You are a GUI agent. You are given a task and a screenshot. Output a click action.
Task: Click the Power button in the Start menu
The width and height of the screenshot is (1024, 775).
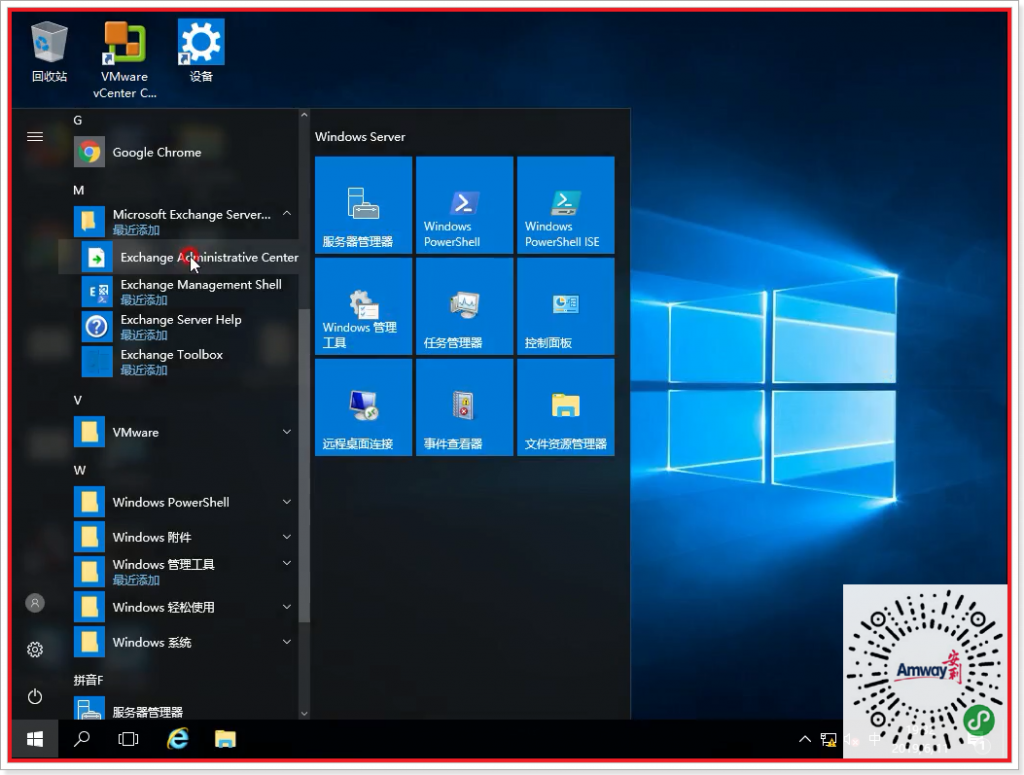[x=35, y=696]
